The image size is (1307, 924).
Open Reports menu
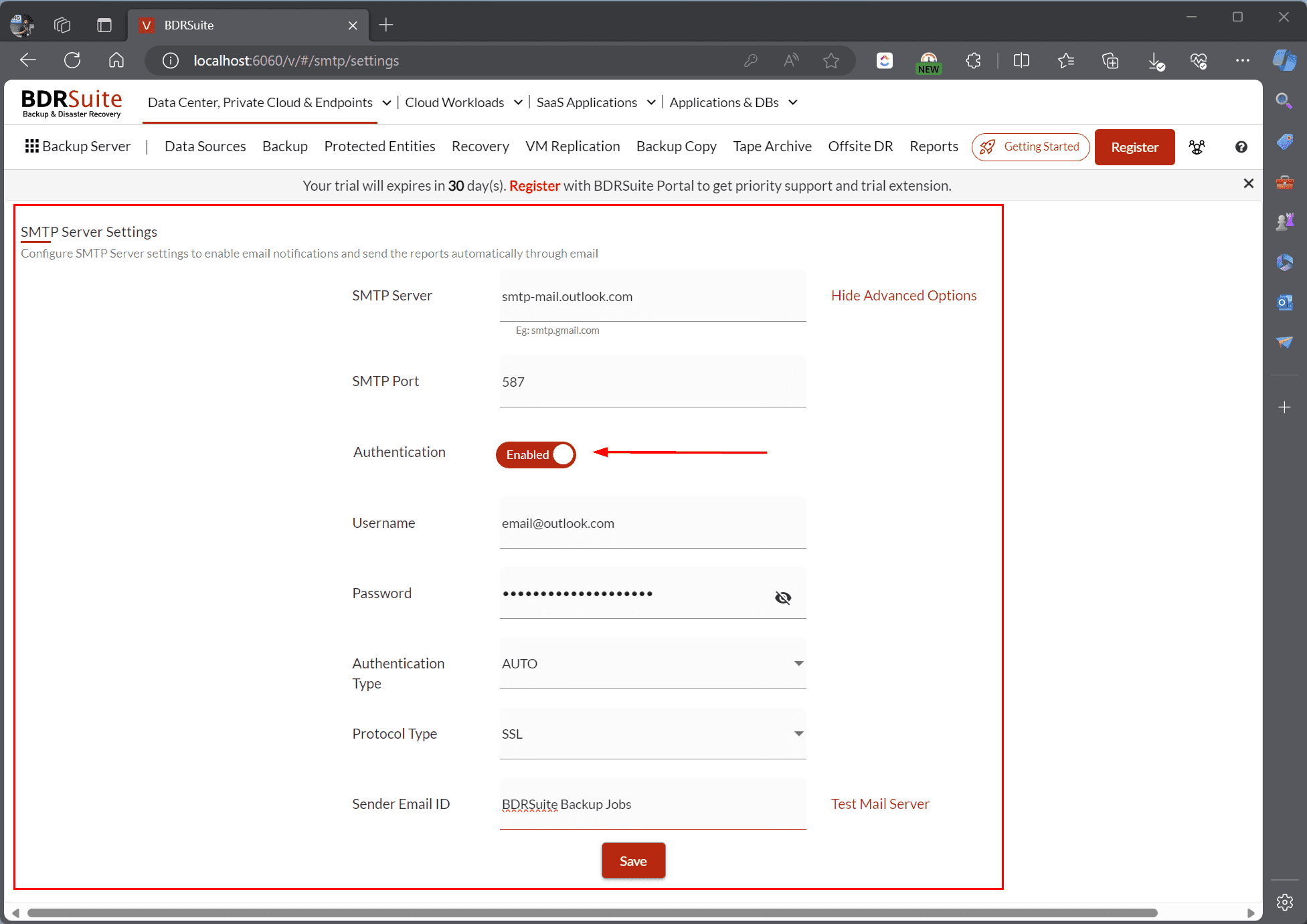click(934, 147)
